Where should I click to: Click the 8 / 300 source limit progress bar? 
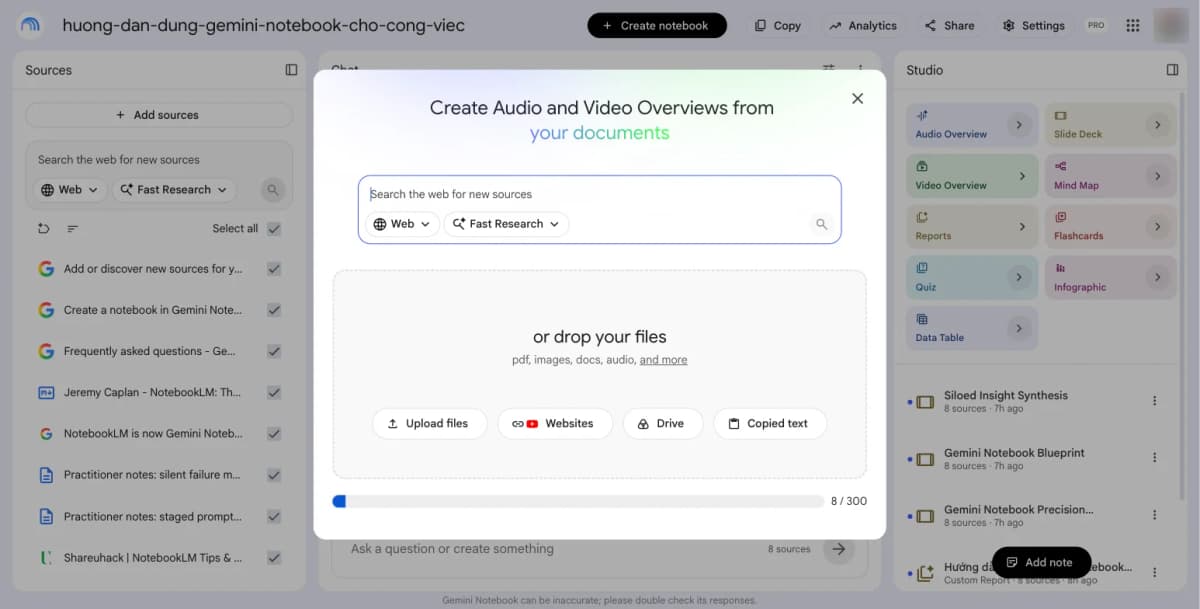pos(578,501)
